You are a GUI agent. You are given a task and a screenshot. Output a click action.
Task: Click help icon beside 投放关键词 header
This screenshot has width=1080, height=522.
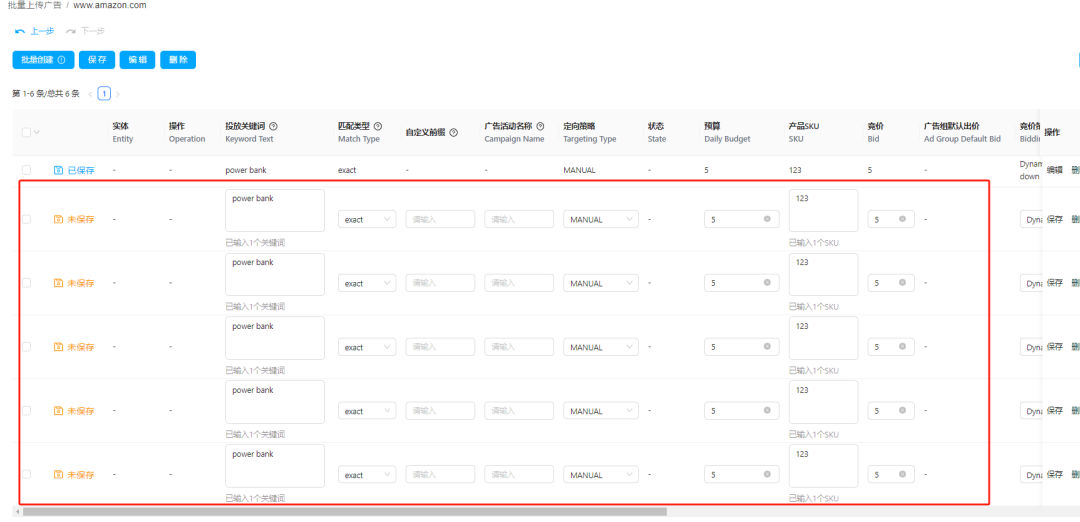coord(273,126)
